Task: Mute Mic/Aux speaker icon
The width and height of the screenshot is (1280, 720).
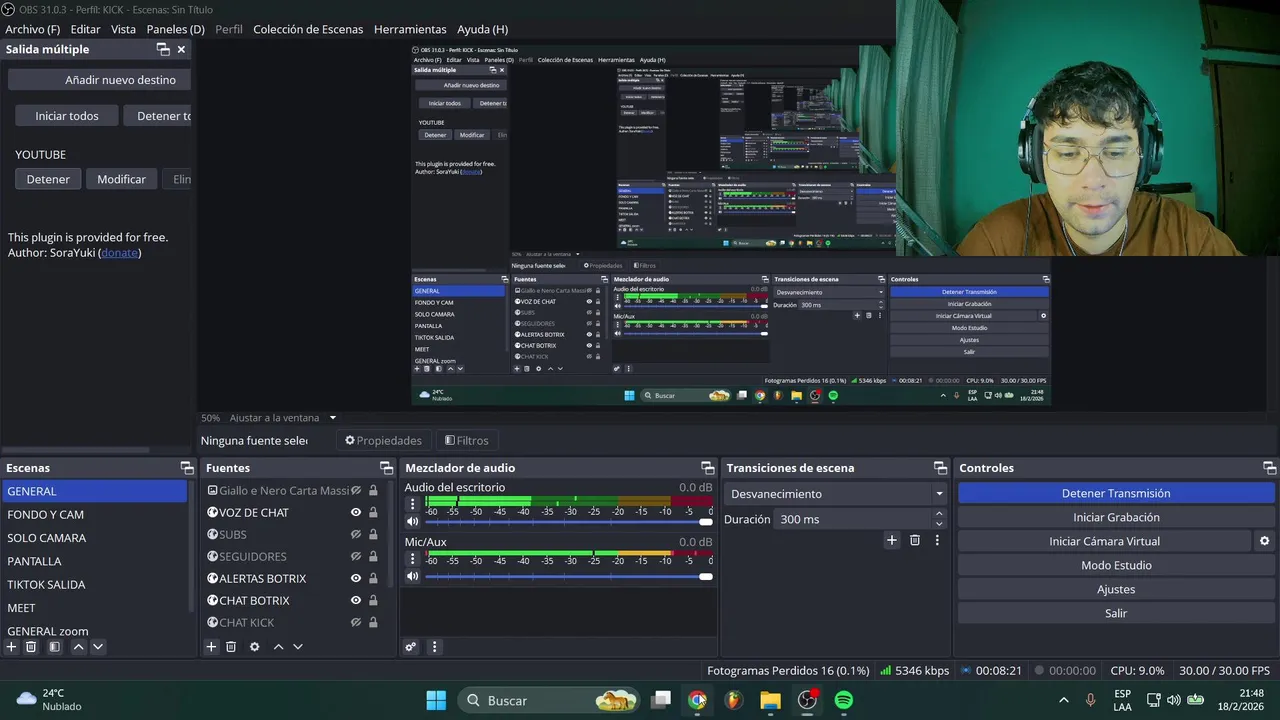Action: click(x=413, y=576)
